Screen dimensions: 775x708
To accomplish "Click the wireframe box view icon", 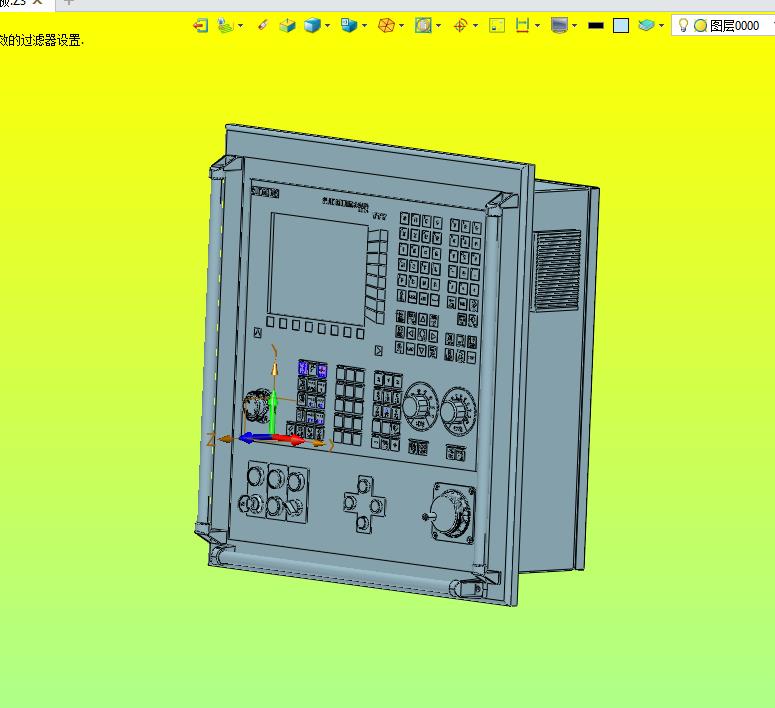I will (x=287, y=25).
